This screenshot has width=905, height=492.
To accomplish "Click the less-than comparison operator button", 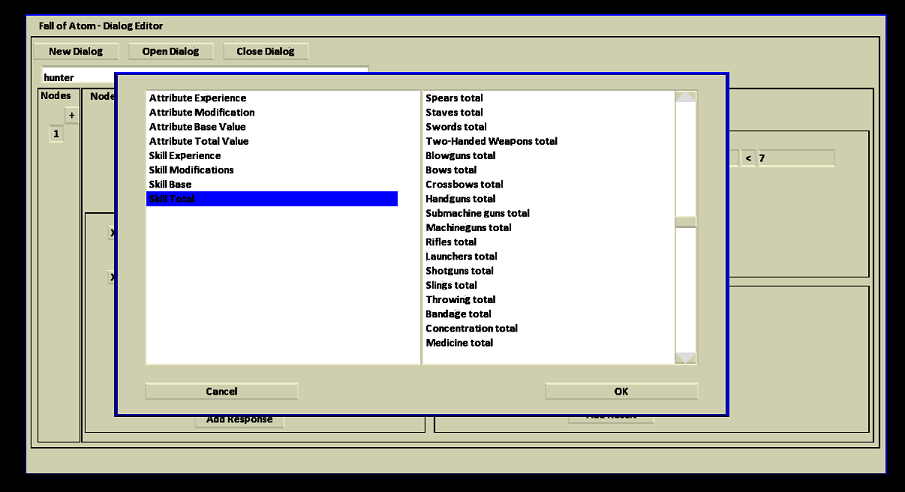I will point(749,158).
